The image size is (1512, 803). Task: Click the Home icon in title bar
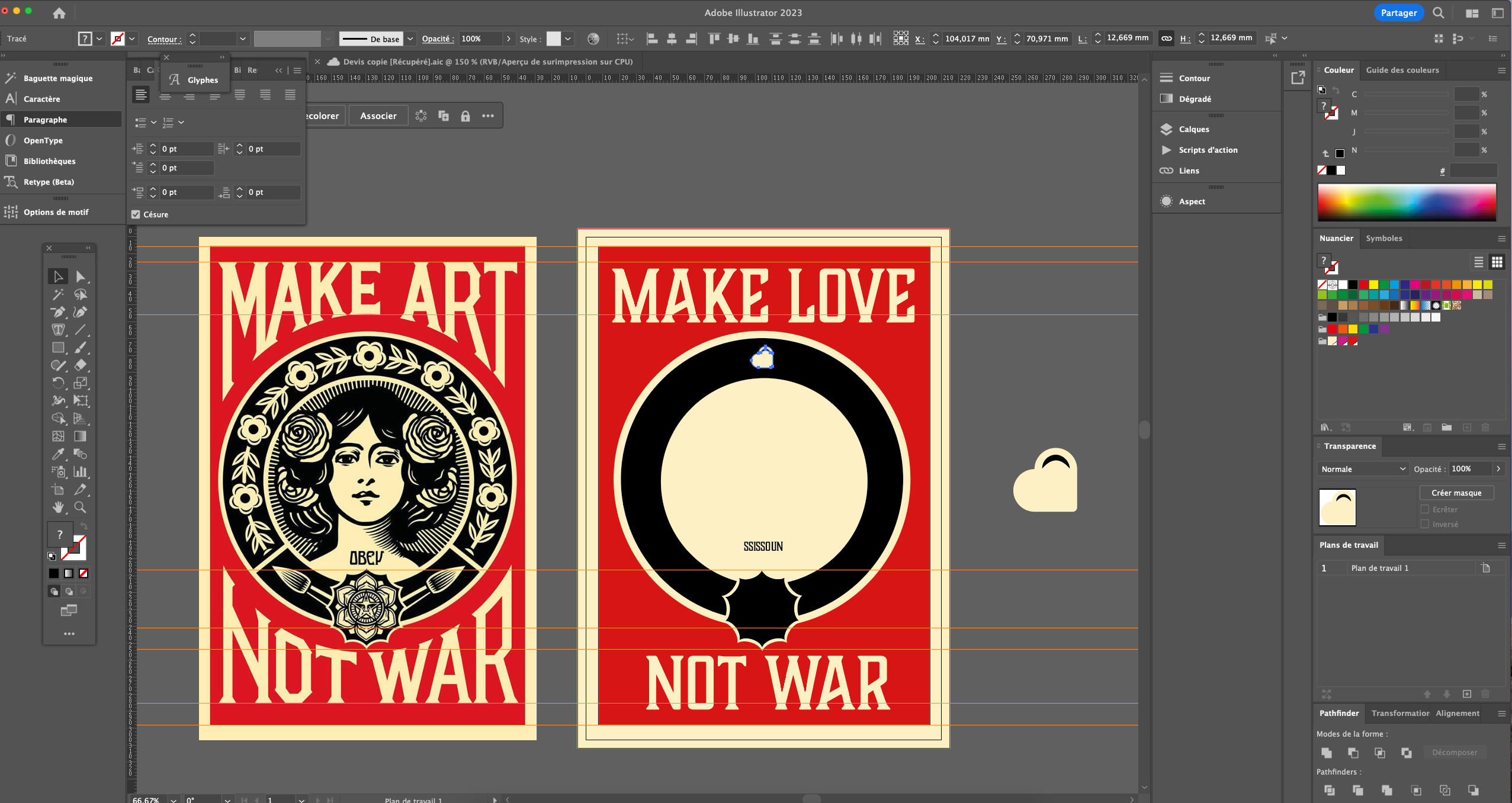[x=59, y=13]
